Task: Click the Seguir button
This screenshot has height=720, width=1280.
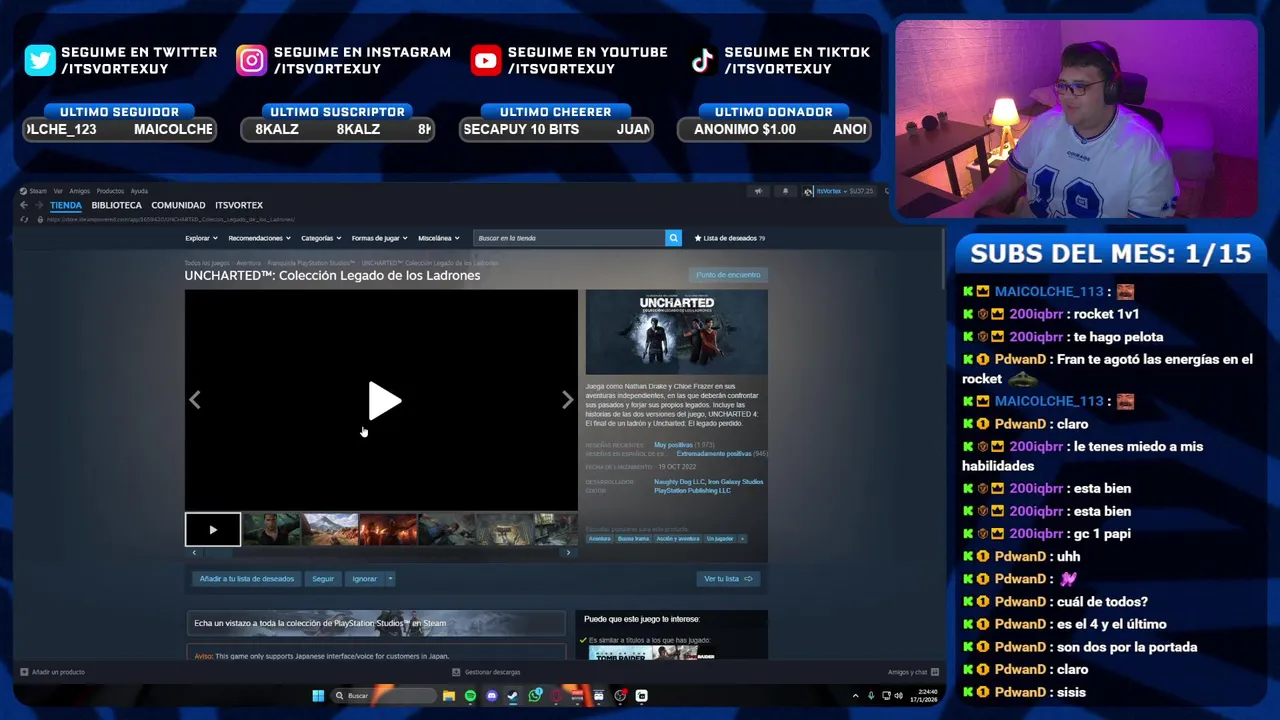Action: [323, 579]
